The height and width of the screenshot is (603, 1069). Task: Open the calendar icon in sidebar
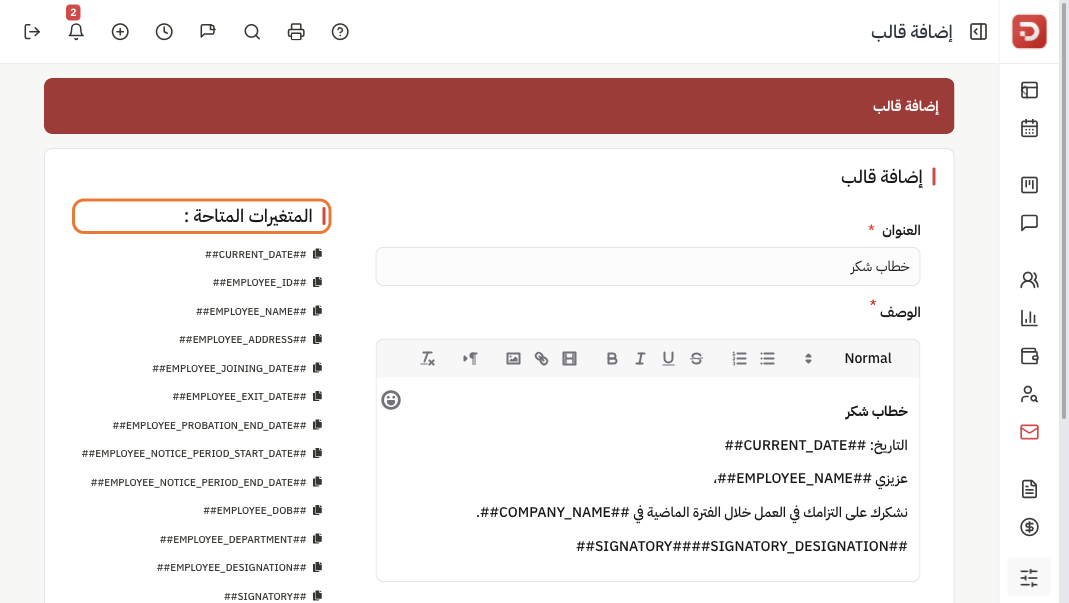1029,128
